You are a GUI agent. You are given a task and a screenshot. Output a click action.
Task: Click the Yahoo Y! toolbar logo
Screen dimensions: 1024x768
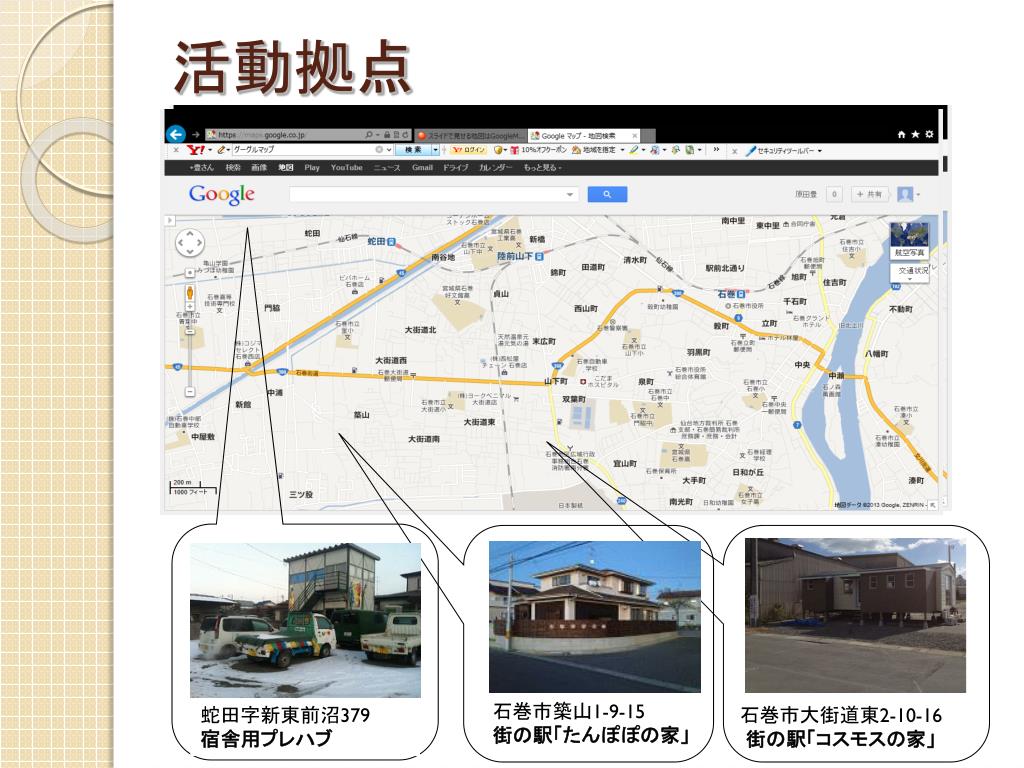click(x=196, y=150)
